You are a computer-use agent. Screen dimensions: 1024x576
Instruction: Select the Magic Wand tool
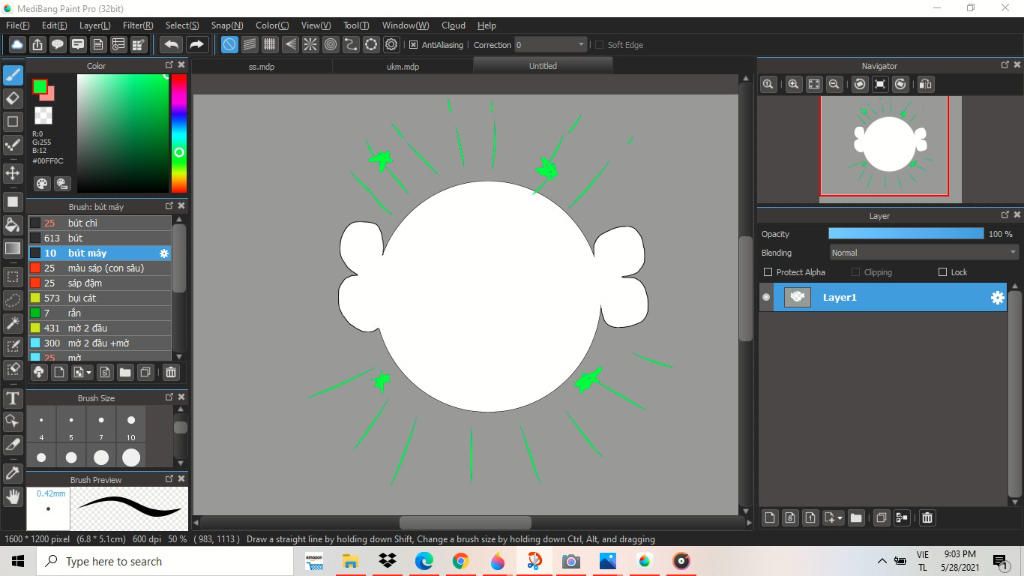(x=12, y=323)
